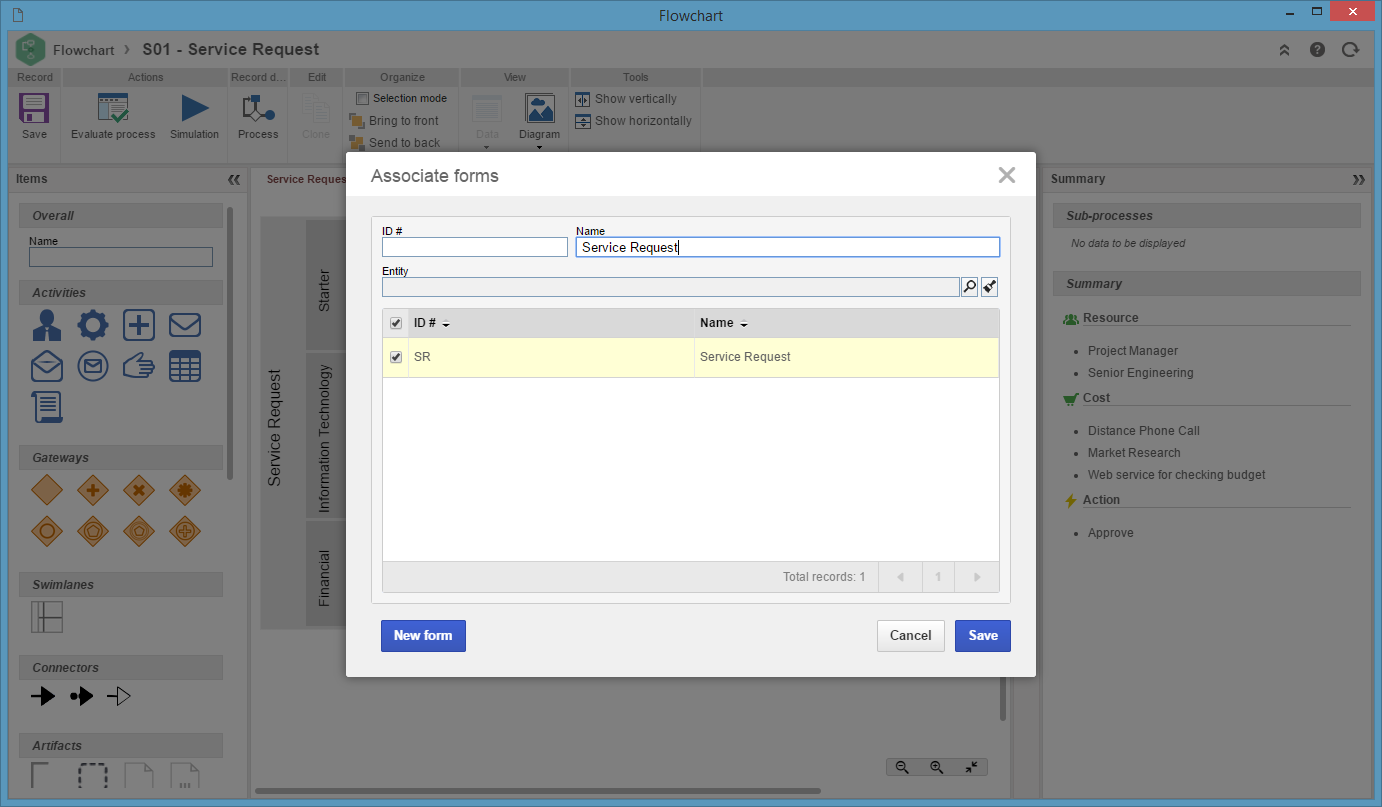1382x807 pixels.
Task: Toggle the select-all checkbox in grid header
Action: [396, 323]
